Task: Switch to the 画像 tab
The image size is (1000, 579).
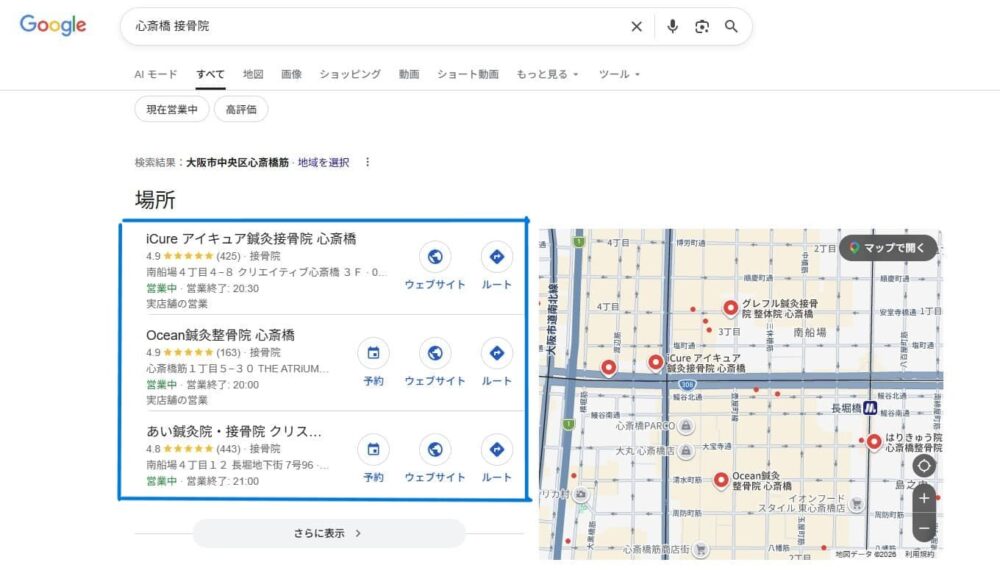Action: (291, 74)
